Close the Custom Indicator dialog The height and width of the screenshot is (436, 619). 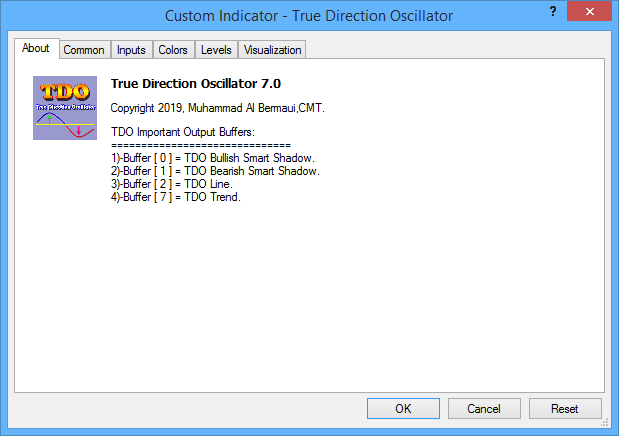coord(589,11)
